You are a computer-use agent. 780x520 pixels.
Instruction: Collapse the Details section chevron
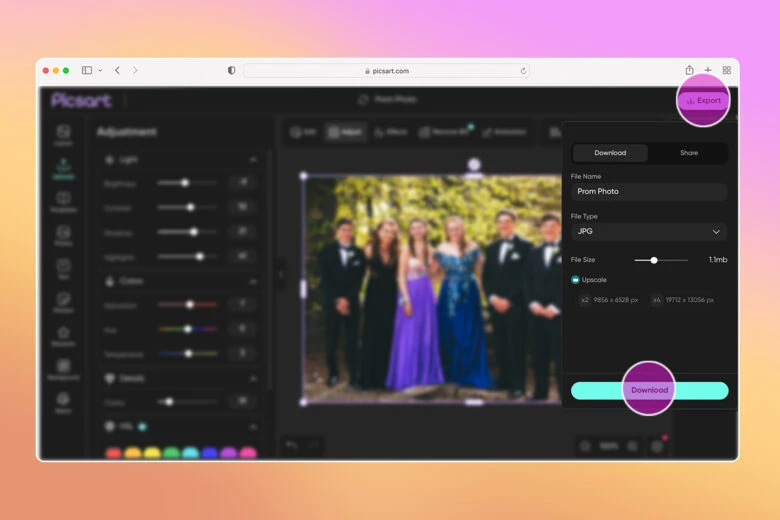(253, 379)
